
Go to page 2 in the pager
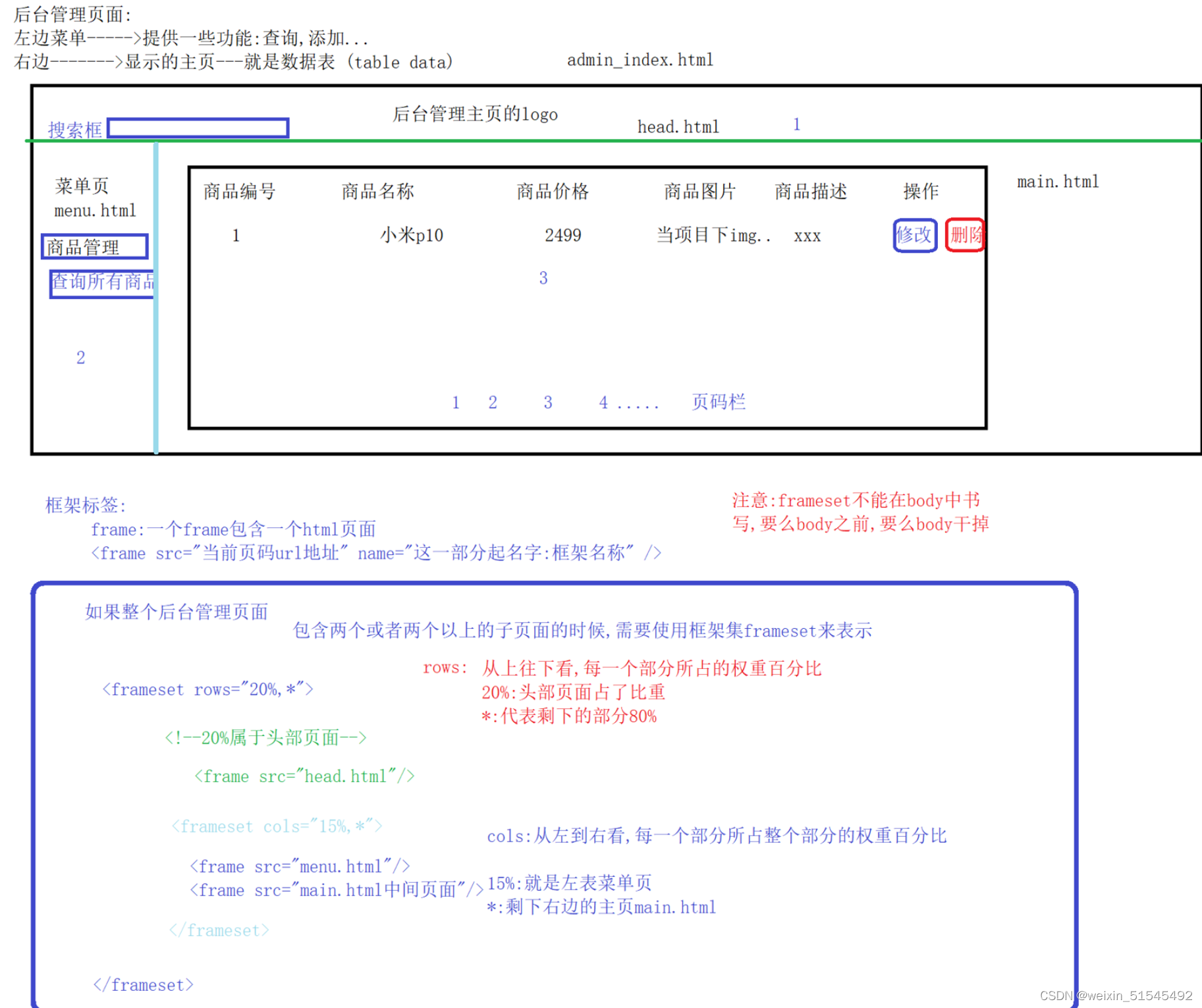pos(493,402)
